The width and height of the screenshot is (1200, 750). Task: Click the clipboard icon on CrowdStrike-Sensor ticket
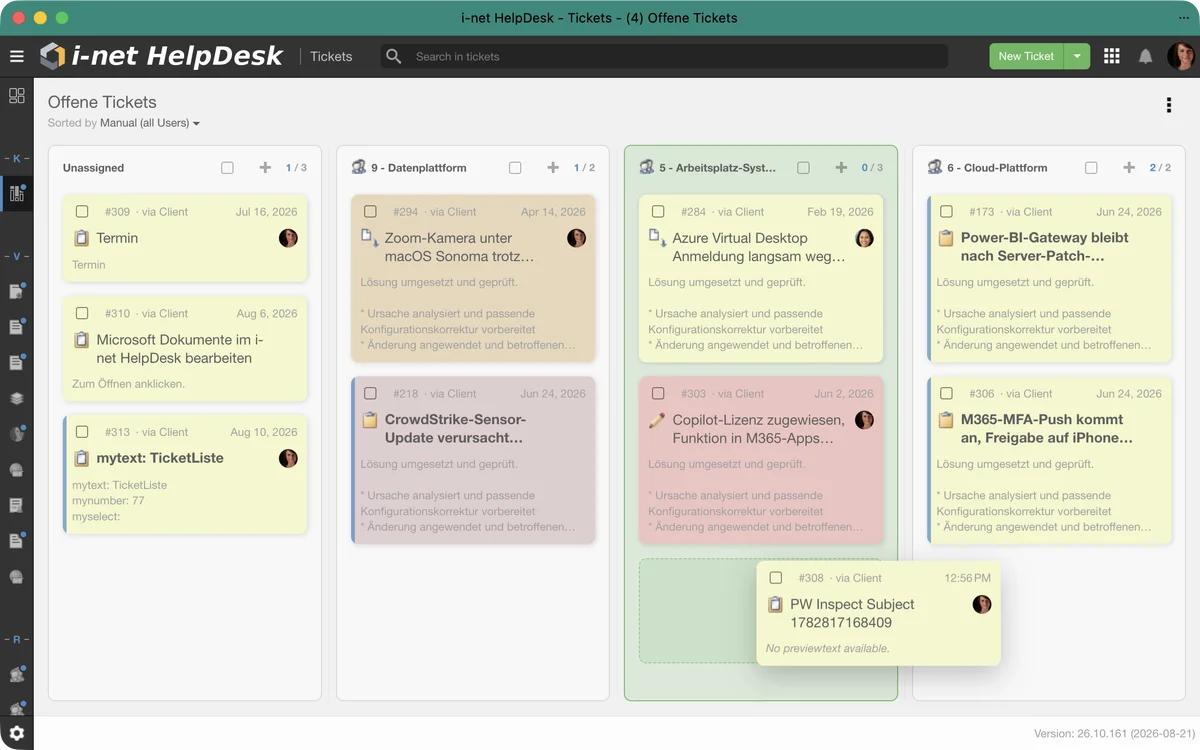[x=370, y=420]
